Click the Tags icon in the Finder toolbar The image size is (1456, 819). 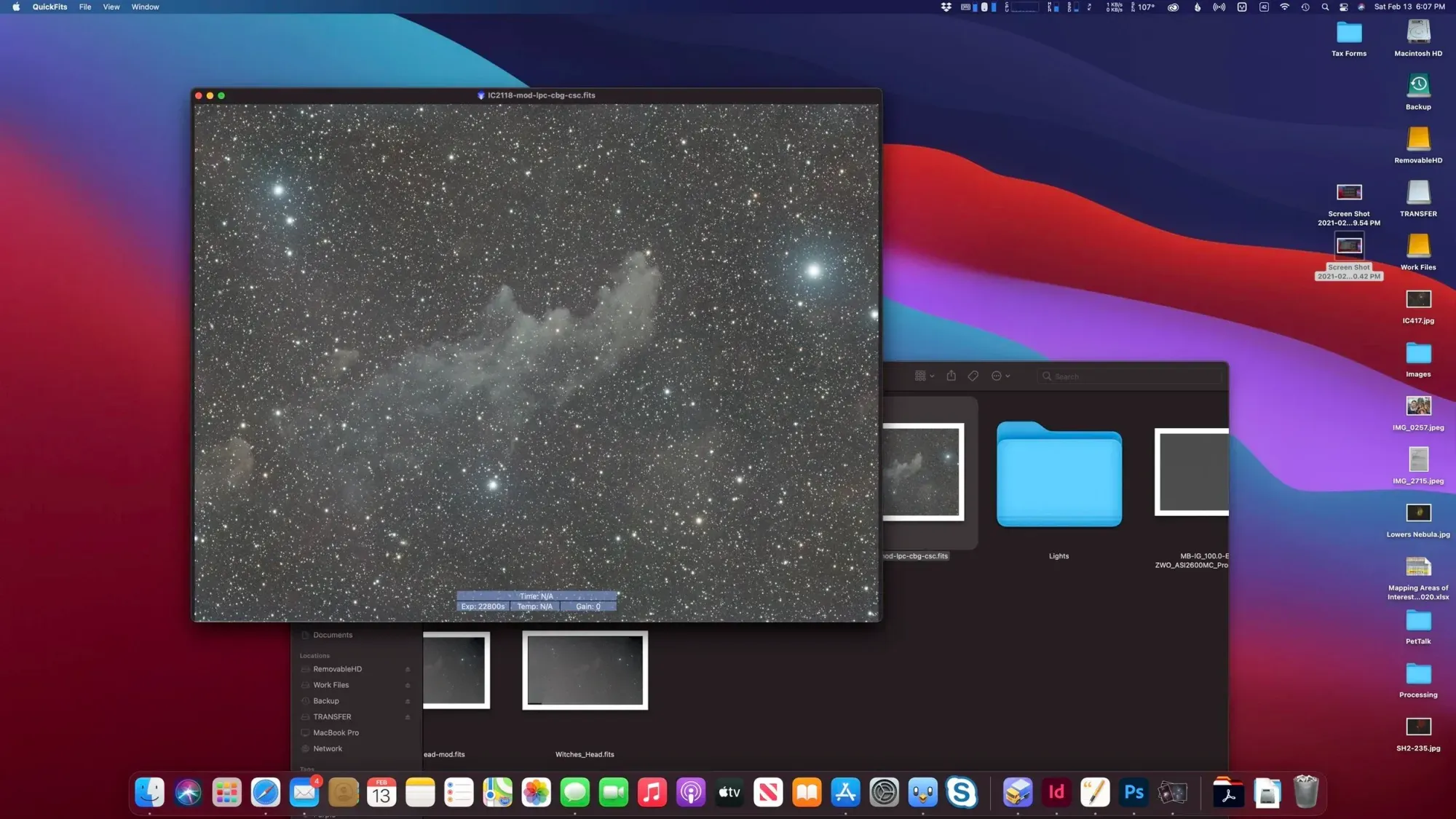(x=973, y=376)
